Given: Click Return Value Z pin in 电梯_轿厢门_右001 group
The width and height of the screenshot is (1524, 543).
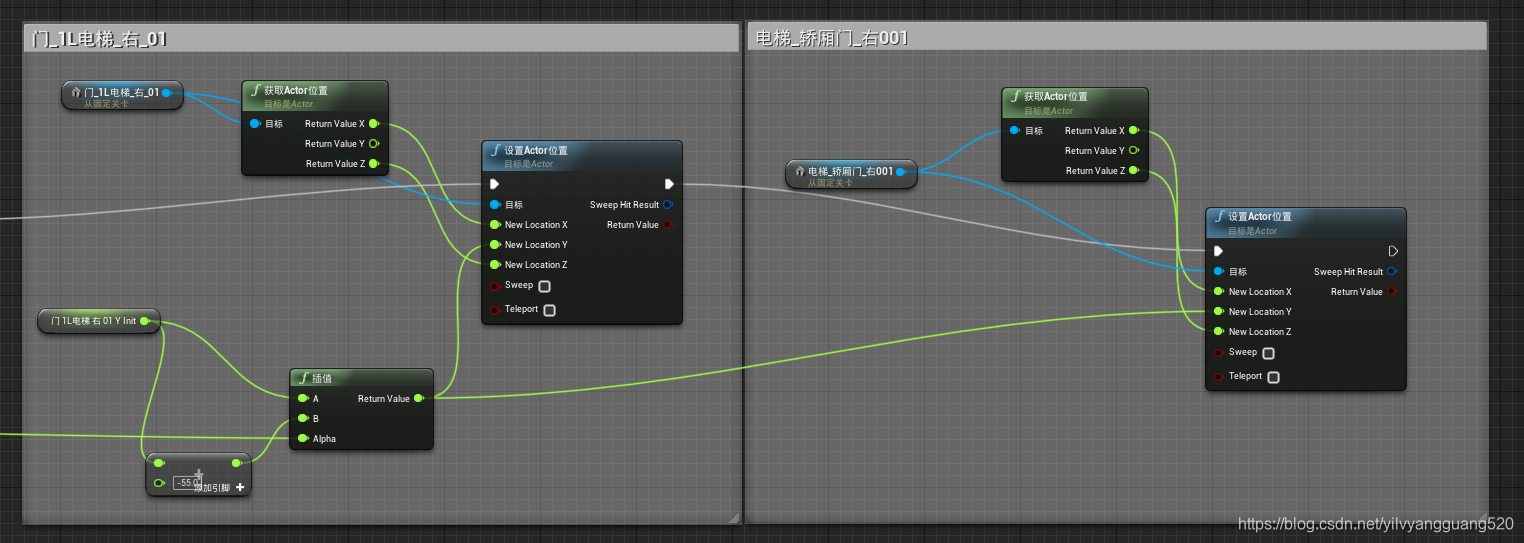Looking at the screenshot, I should click(1134, 171).
